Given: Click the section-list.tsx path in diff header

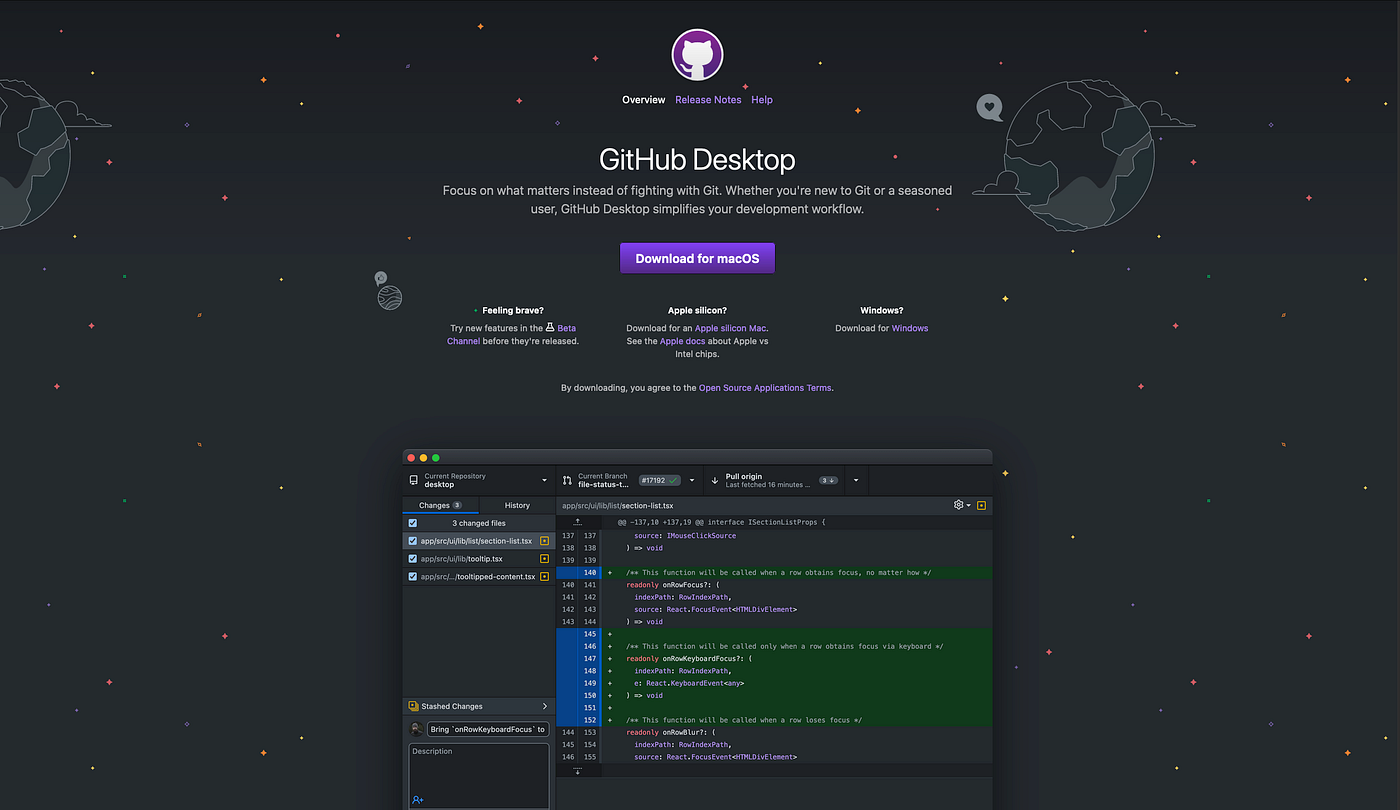Looking at the screenshot, I should [x=618, y=506].
